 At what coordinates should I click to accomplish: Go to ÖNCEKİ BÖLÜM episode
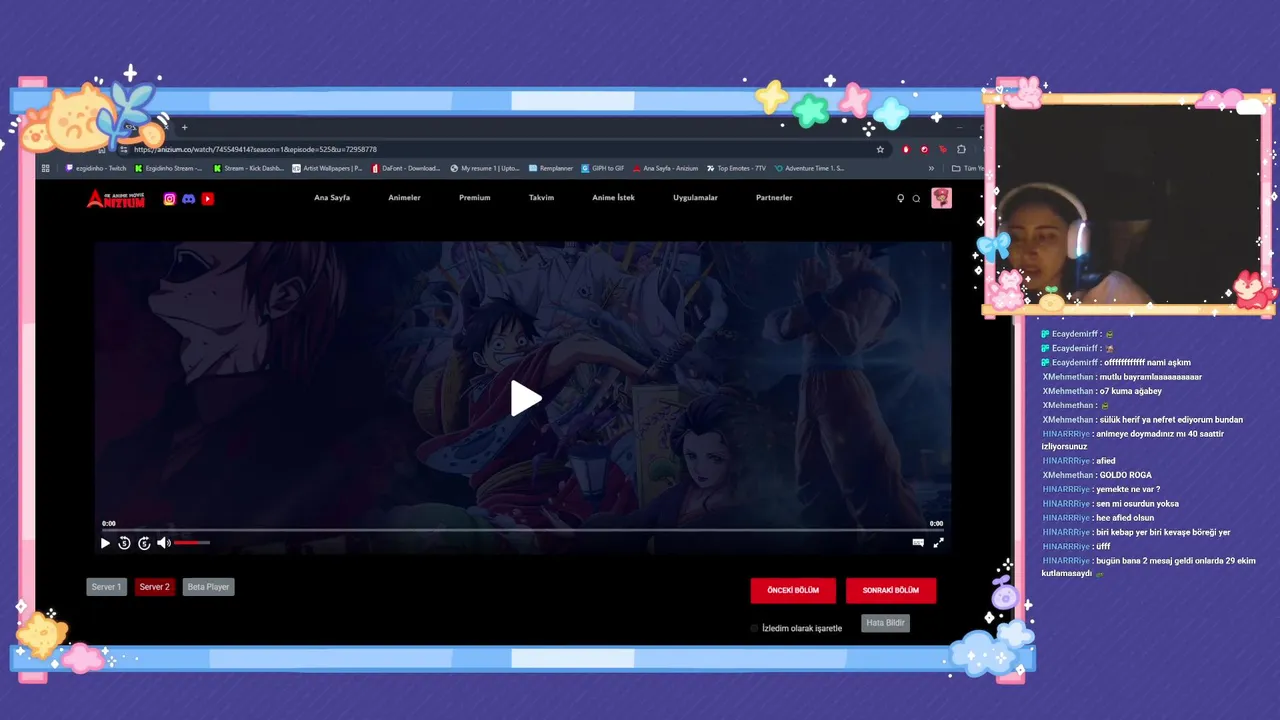pyautogui.click(x=793, y=590)
